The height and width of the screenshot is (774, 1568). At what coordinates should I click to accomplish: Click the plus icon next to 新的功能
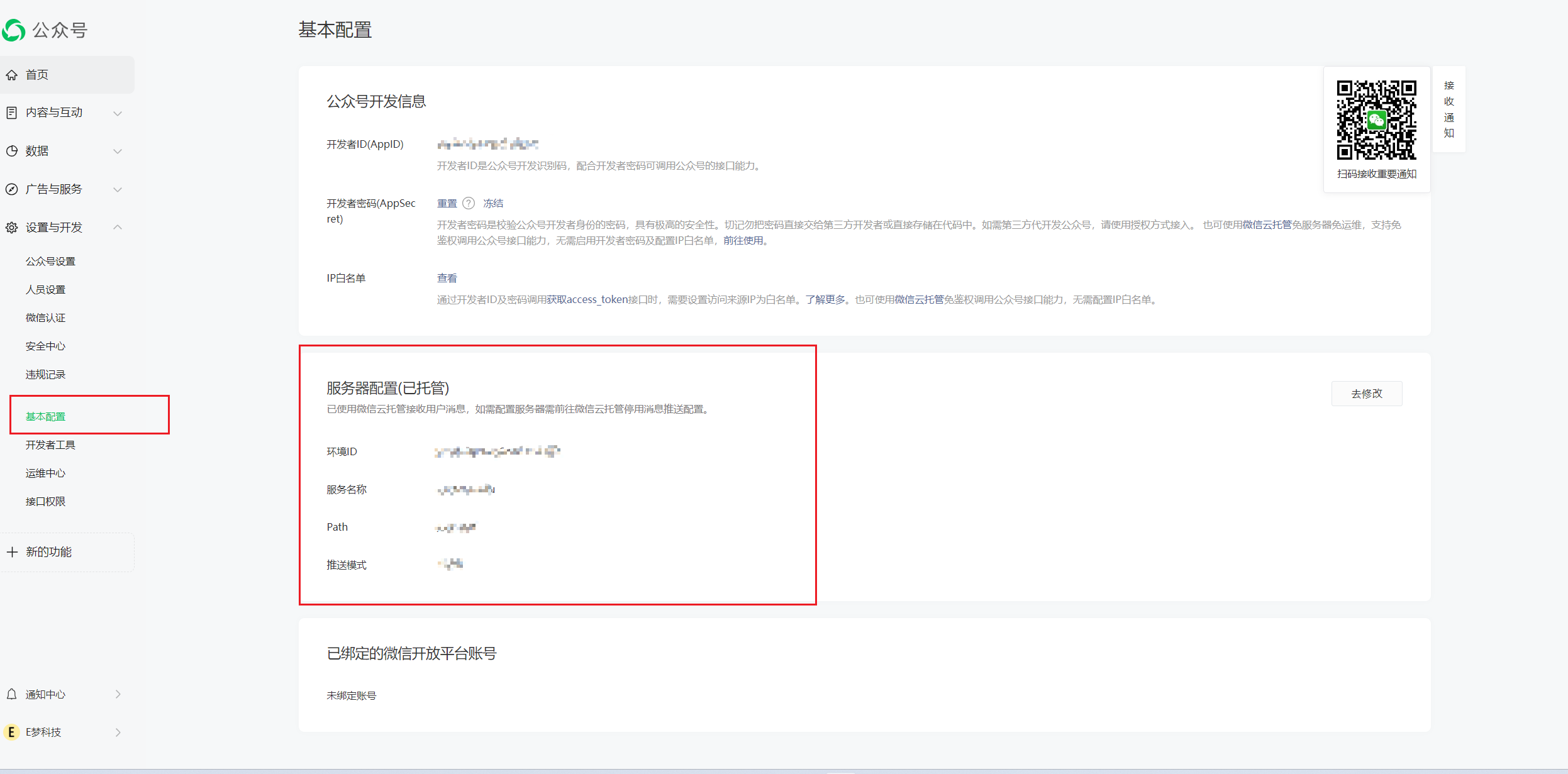tap(12, 551)
